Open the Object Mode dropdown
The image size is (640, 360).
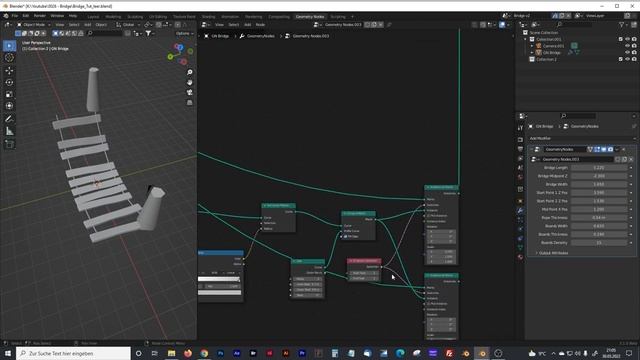pos(34,25)
